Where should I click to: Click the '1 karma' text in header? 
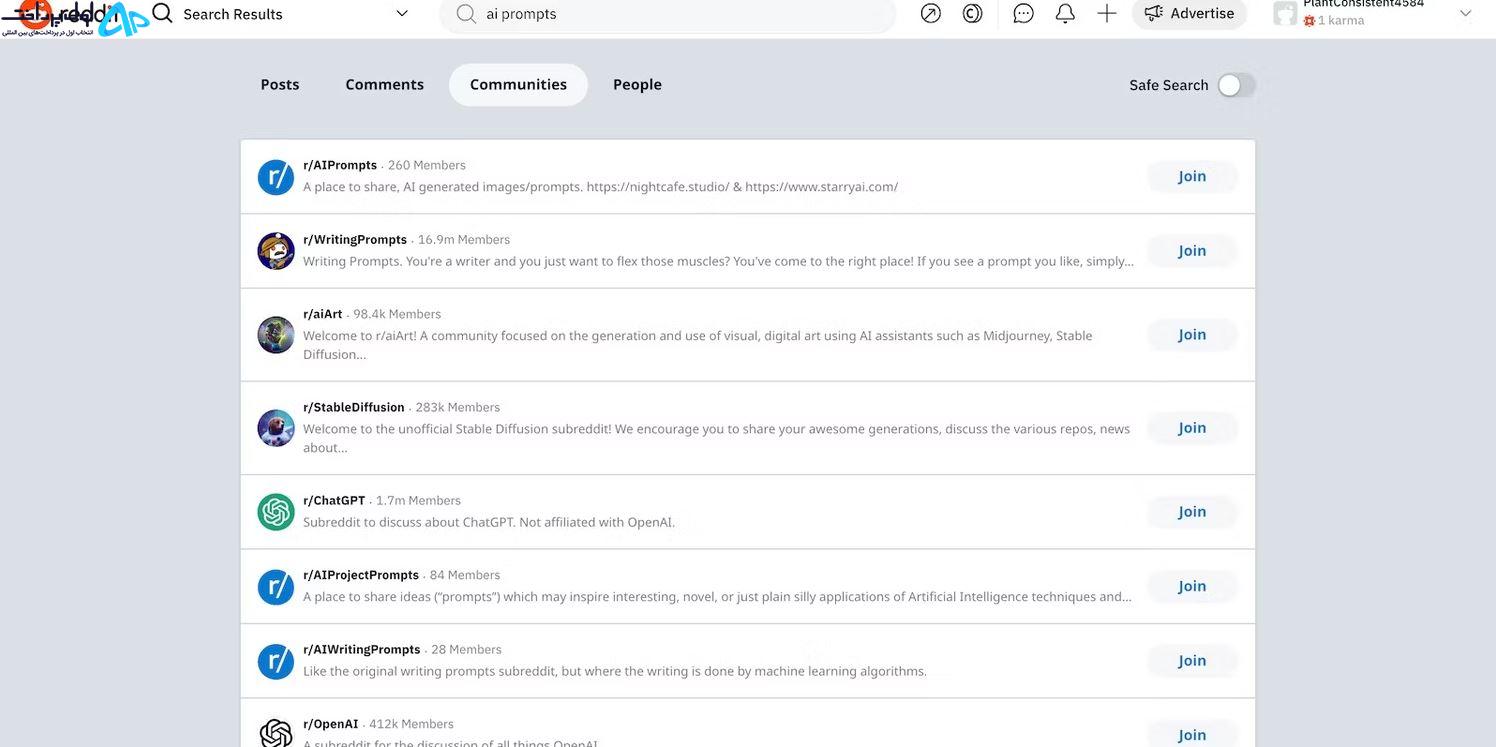tap(1341, 20)
